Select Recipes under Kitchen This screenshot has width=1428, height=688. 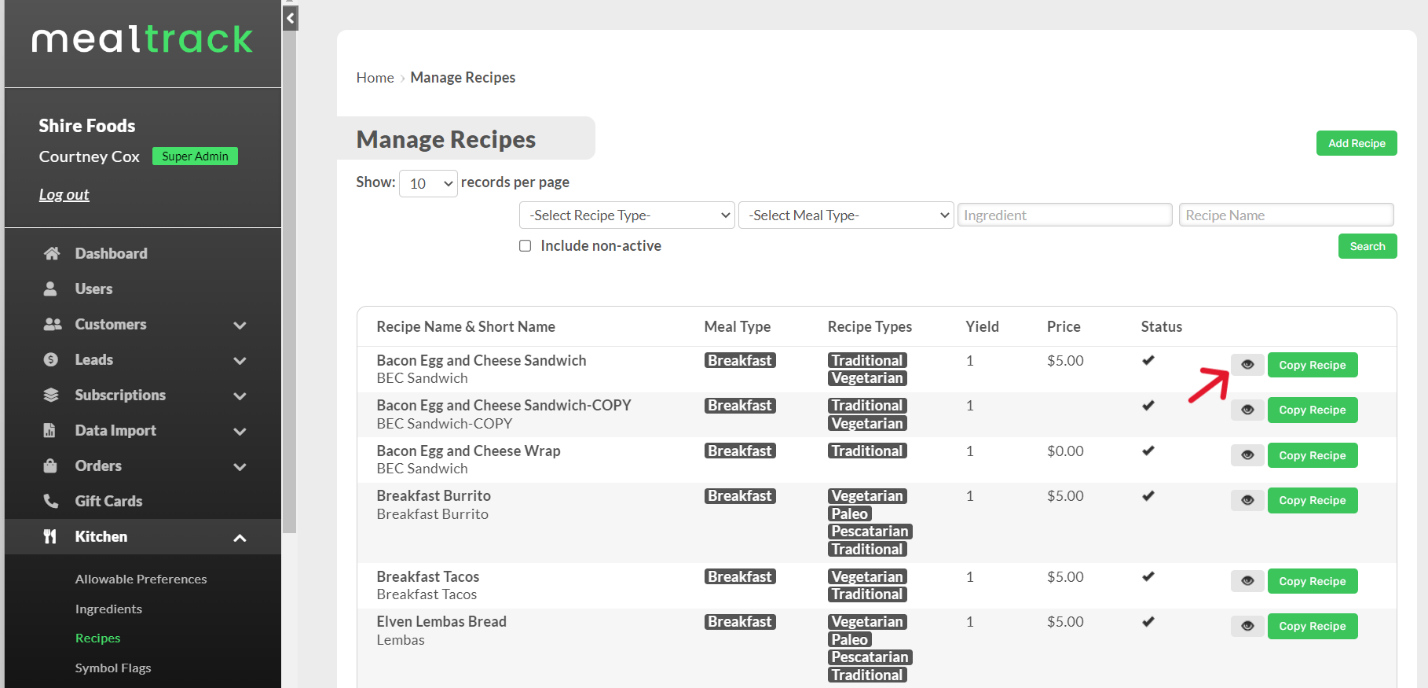98,638
